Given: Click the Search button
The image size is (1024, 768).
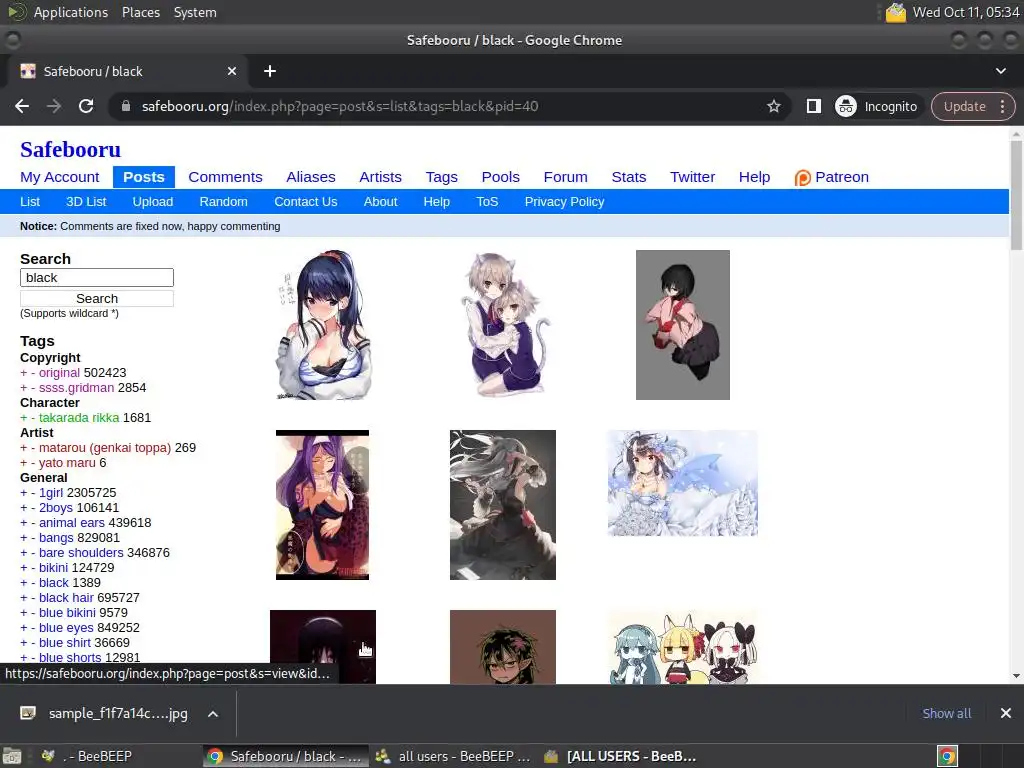Looking at the screenshot, I should (97, 298).
